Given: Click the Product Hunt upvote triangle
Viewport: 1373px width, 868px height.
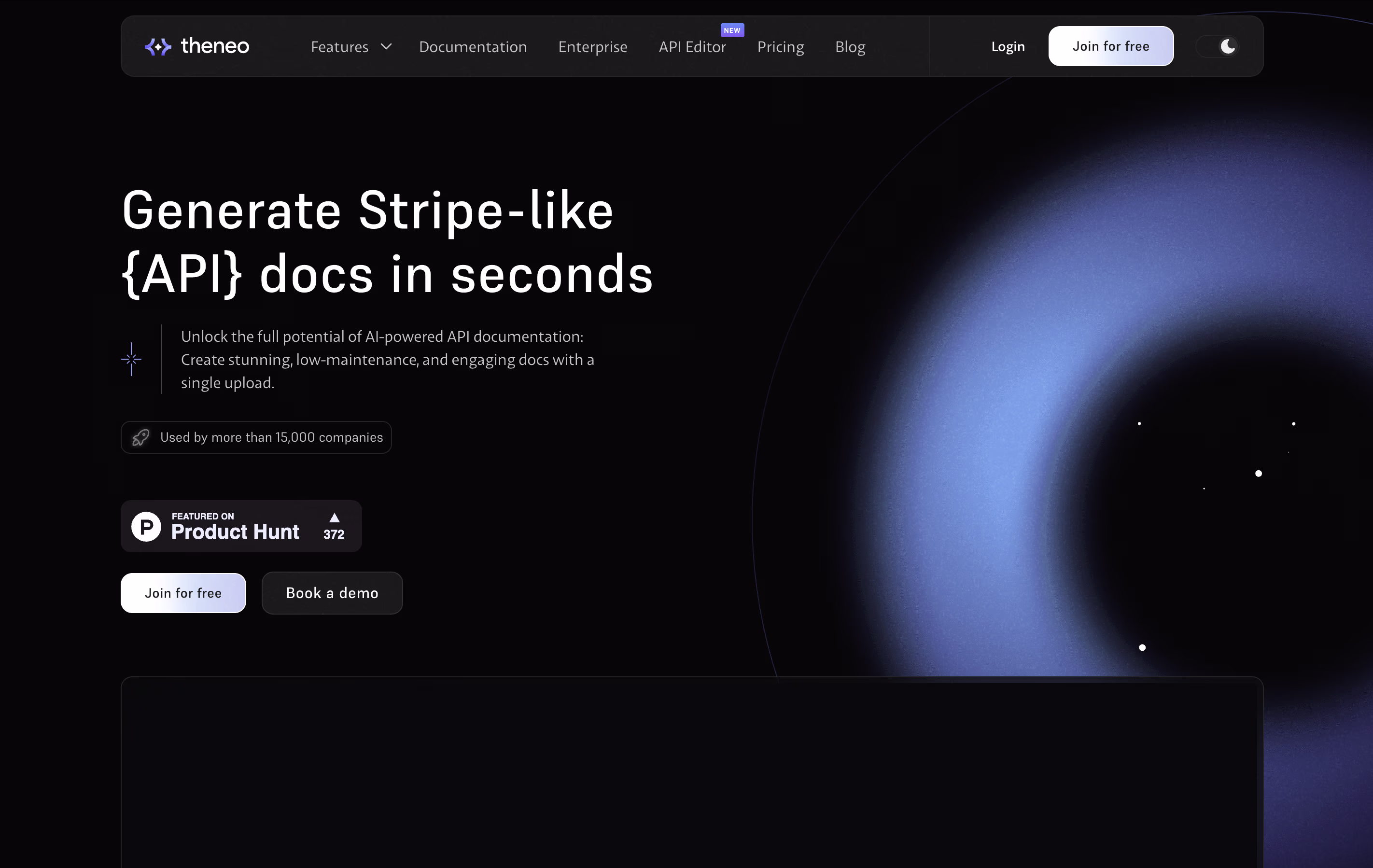Looking at the screenshot, I should click(335, 518).
